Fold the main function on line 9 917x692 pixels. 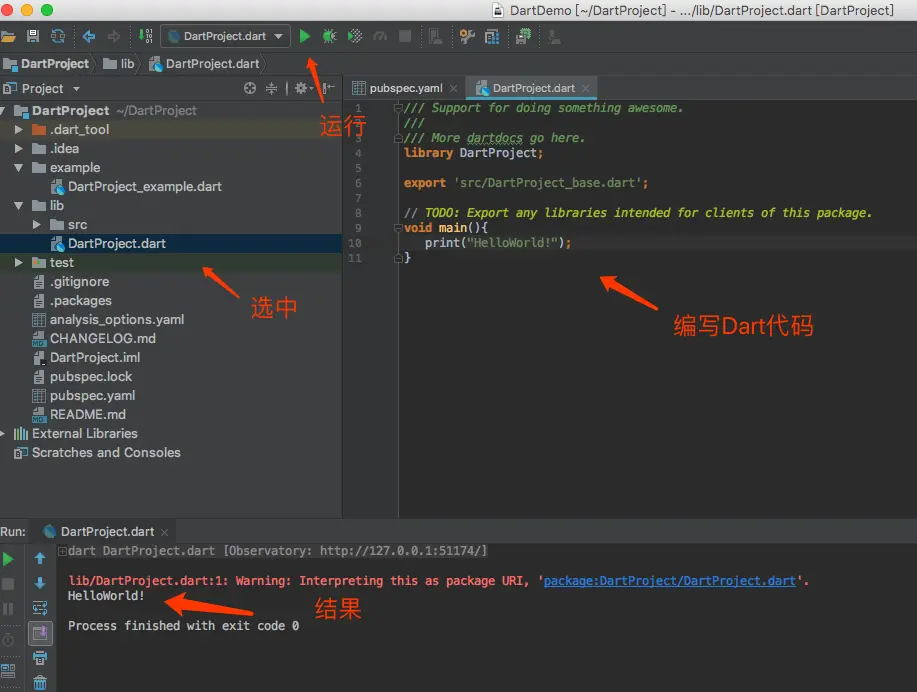coord(398,228)
